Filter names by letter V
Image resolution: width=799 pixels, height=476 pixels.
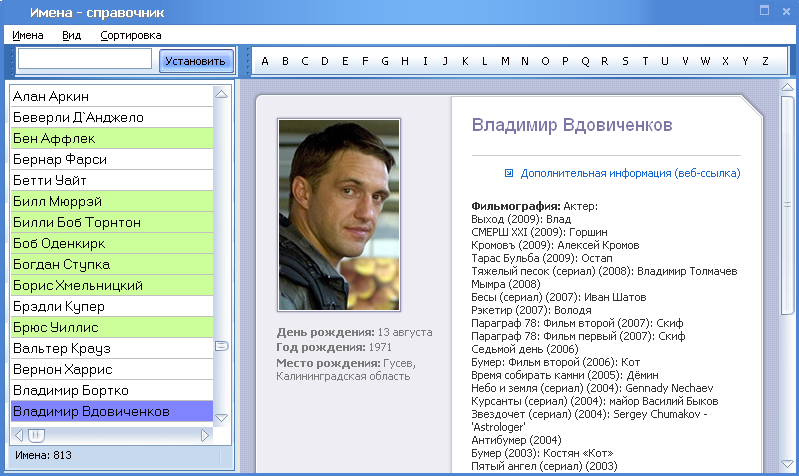[685, 61]
